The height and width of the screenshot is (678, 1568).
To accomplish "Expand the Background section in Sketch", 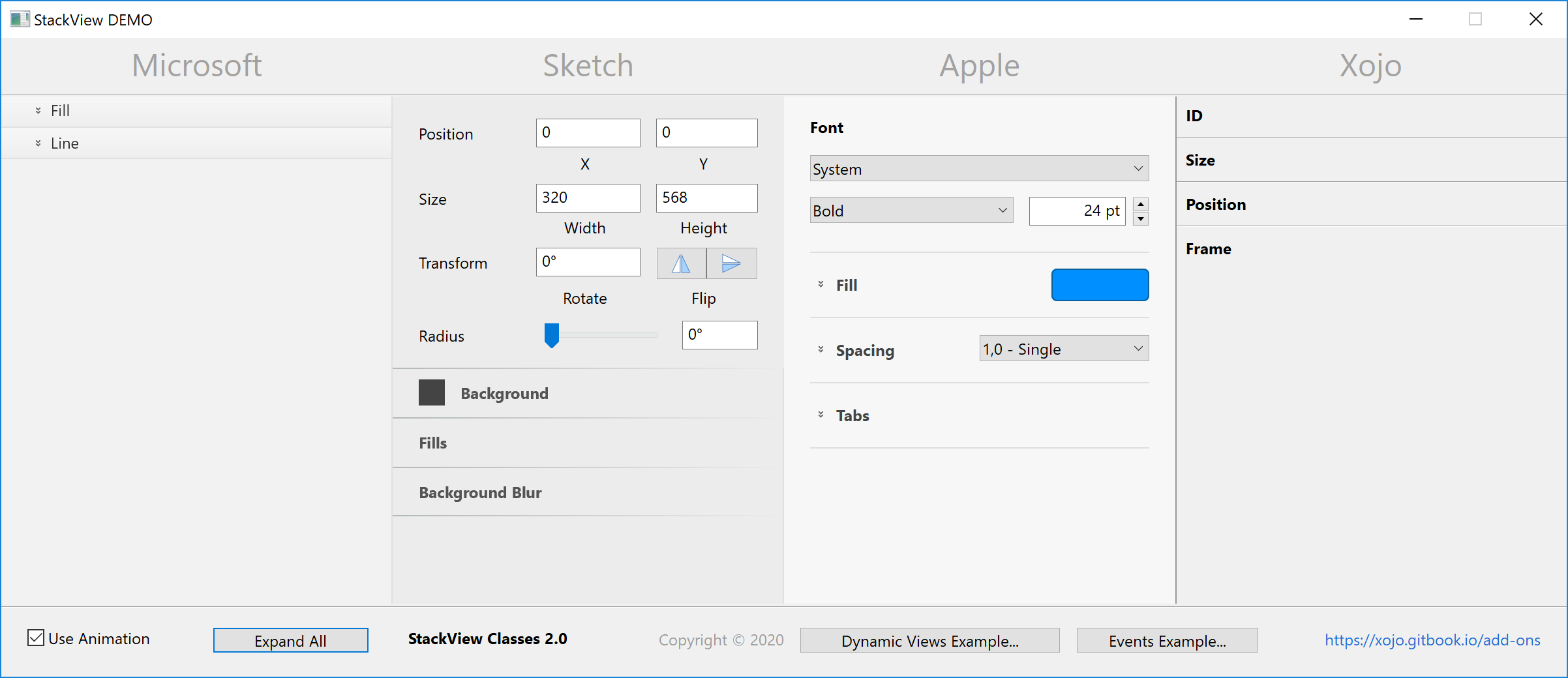I will (587, 393).
